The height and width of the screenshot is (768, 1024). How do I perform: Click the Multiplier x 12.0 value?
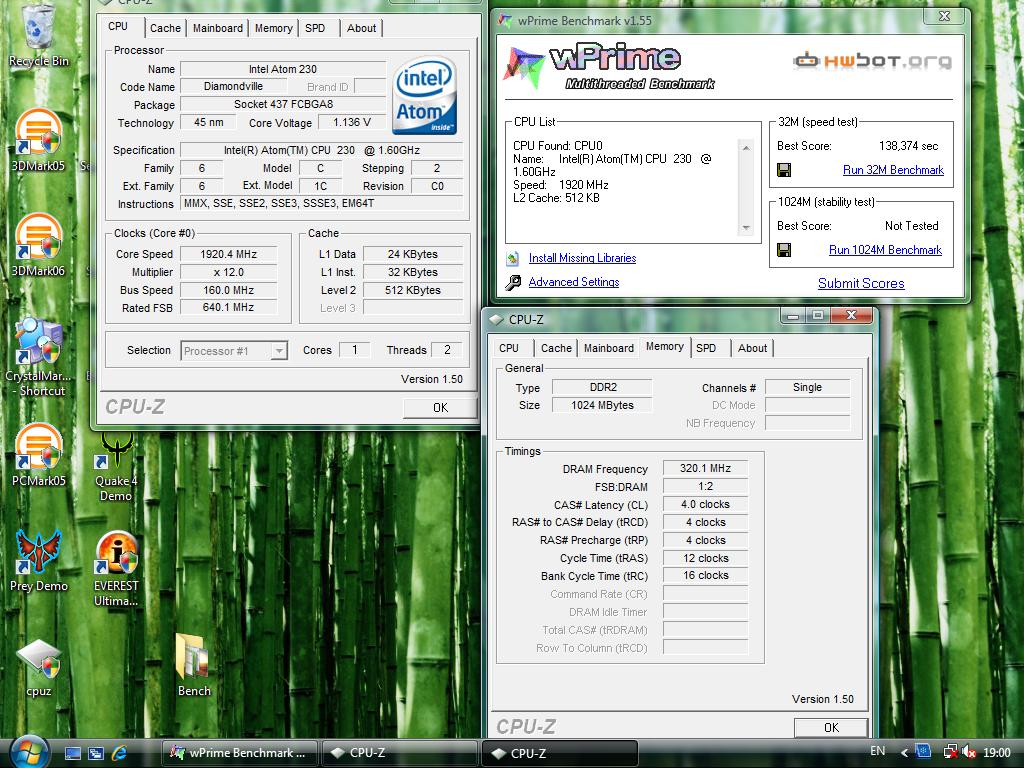pyautogui.click(x=229, y=272)
